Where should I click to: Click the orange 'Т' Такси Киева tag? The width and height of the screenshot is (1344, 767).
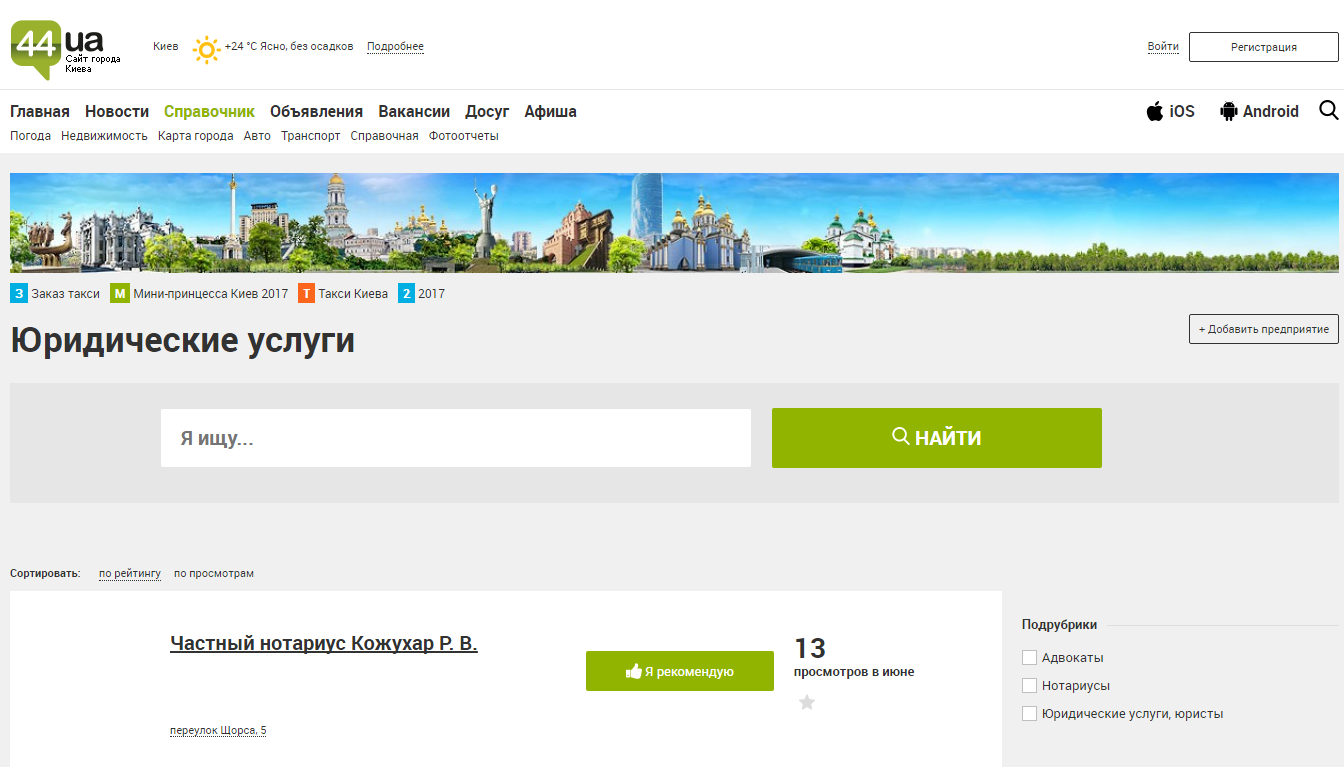pos(306,294)
